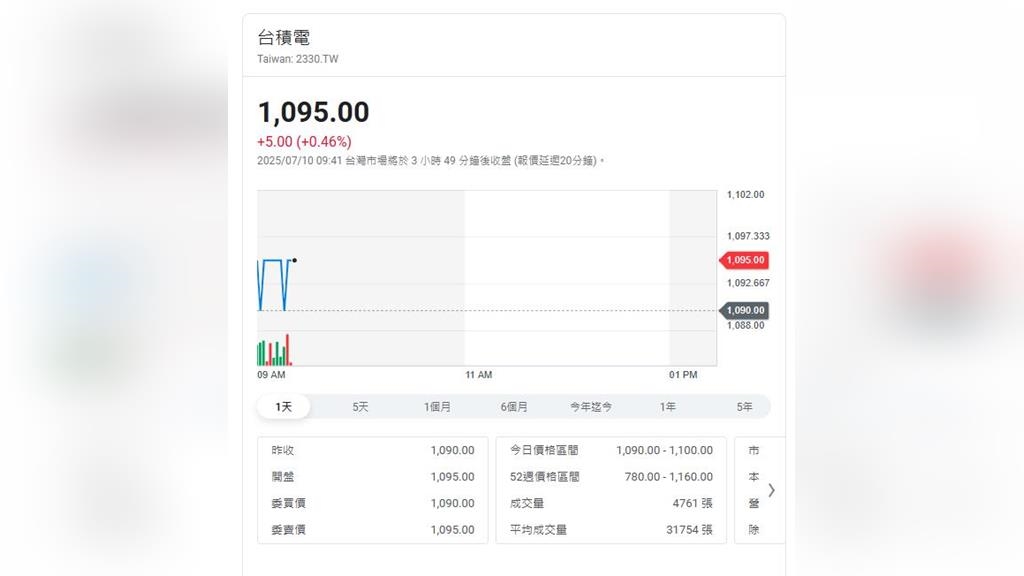This screenshot has width=1024, height=576.
Task: View the 5年 long-term chart
Action: pyautogui.click(x=743, y=406)
